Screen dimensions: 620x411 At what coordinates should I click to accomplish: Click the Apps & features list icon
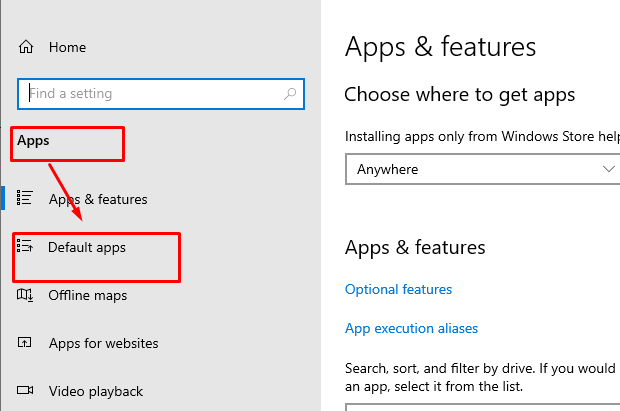26,199
